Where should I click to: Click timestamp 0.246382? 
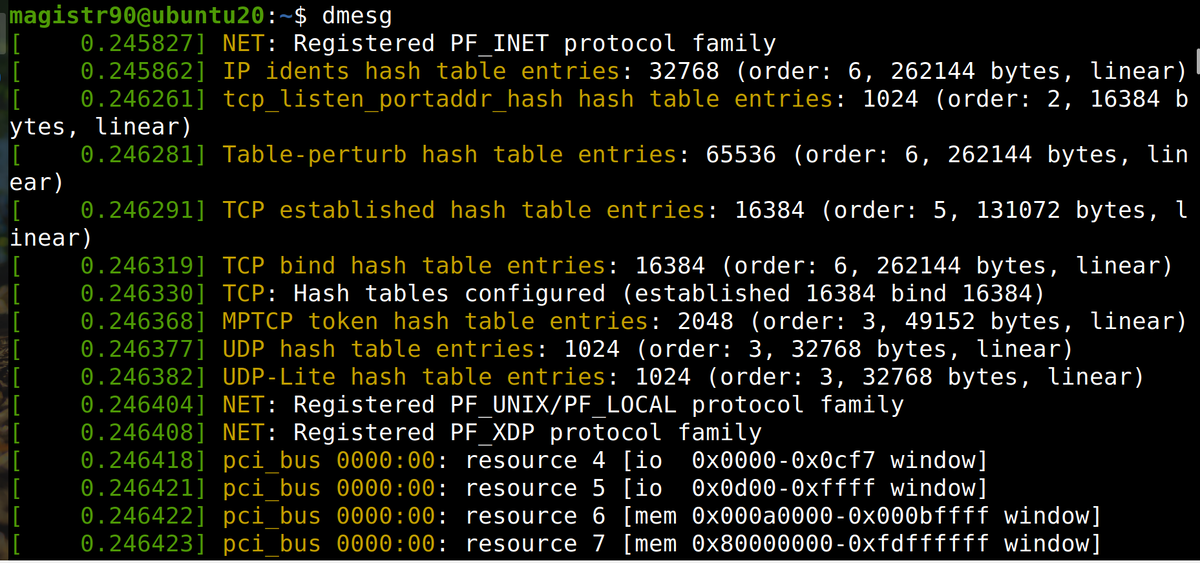click(136, 378)
